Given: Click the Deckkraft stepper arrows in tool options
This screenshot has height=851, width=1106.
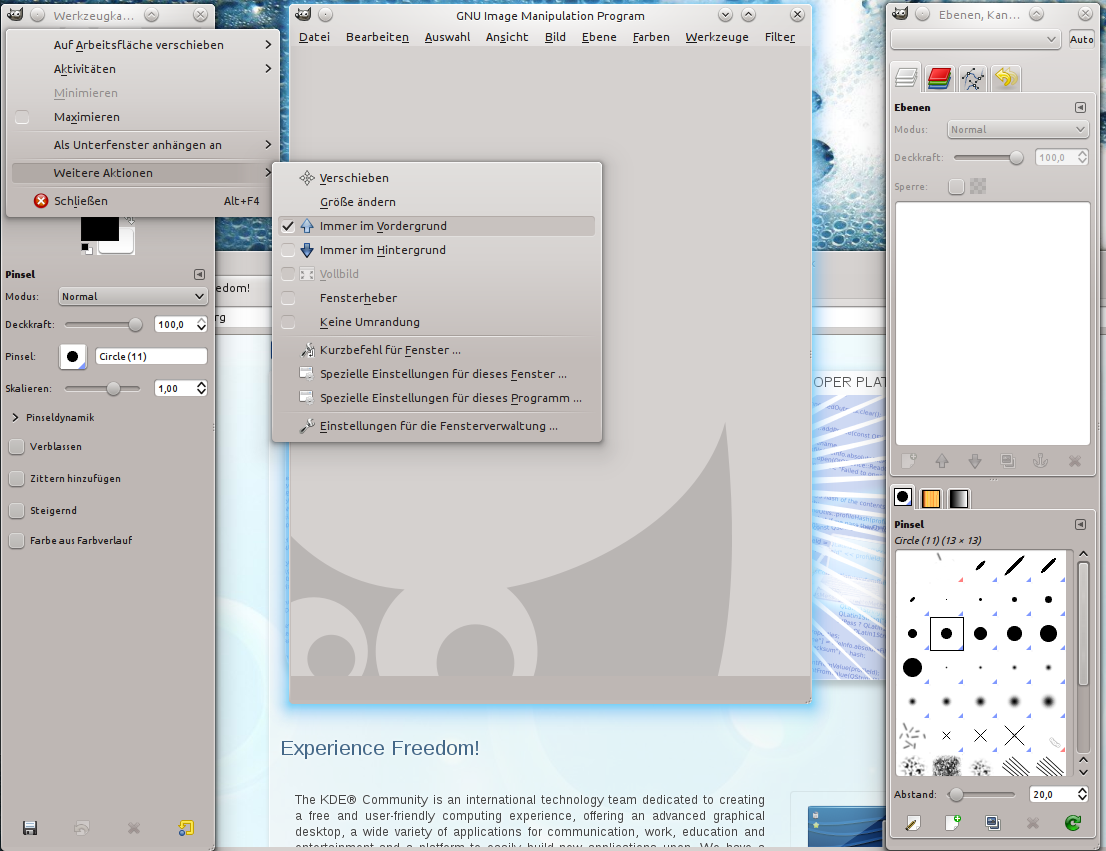Looking at the screenshot, I should 202,325.
